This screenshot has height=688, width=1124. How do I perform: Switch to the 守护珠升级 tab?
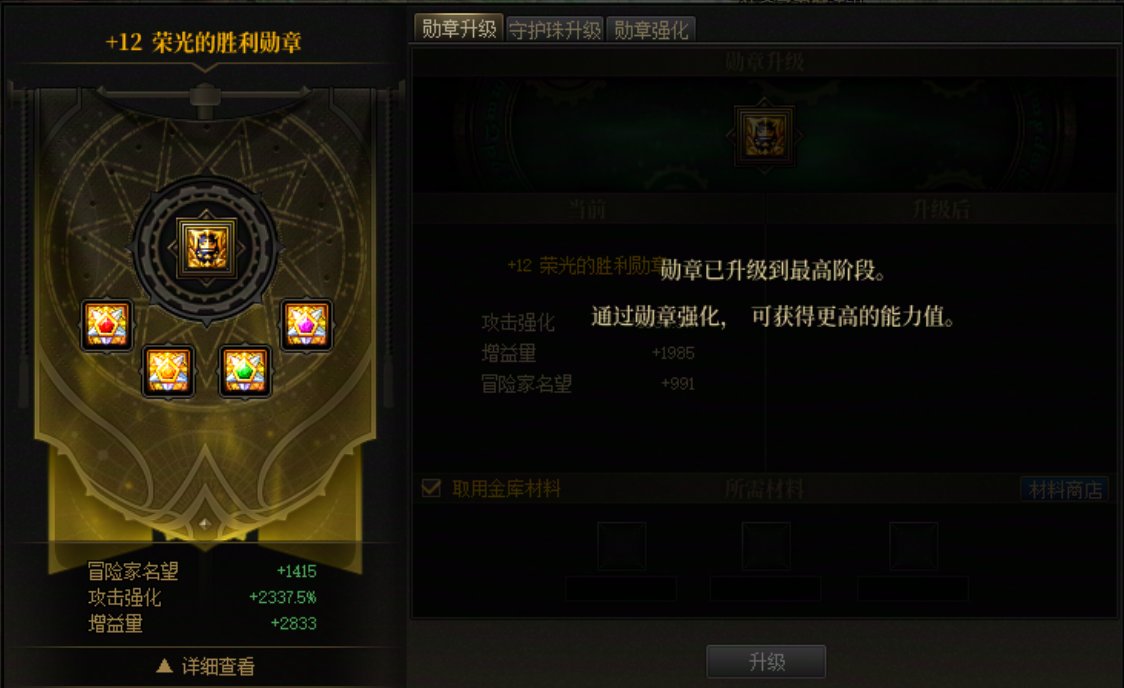click(555, 30)
